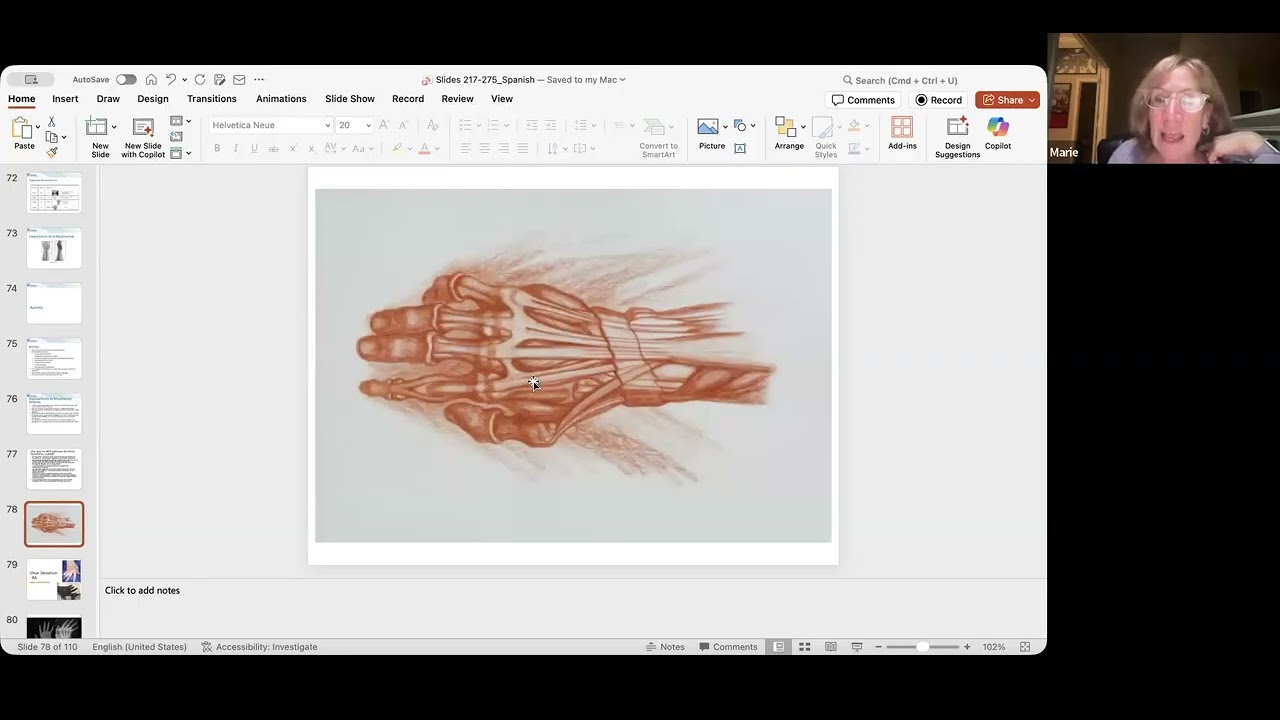Open the Undo history dropdown arrow

[184, 80]
